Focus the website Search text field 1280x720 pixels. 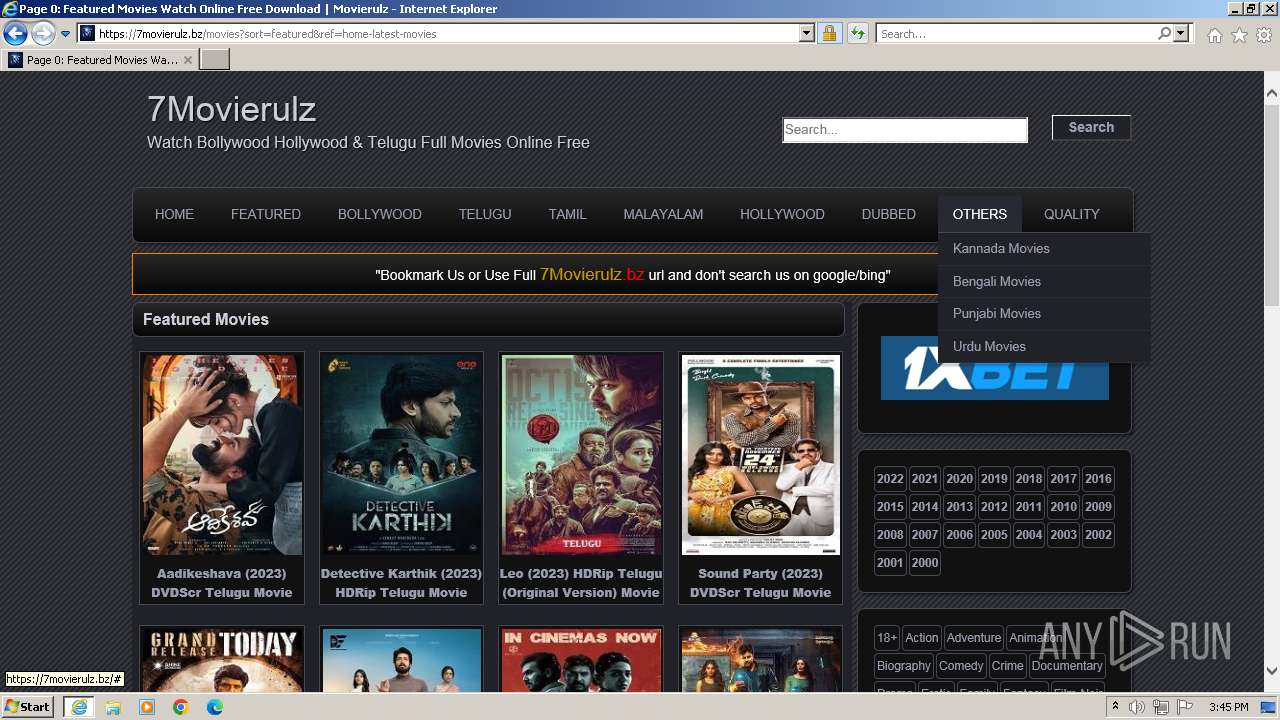pos(905,130)
